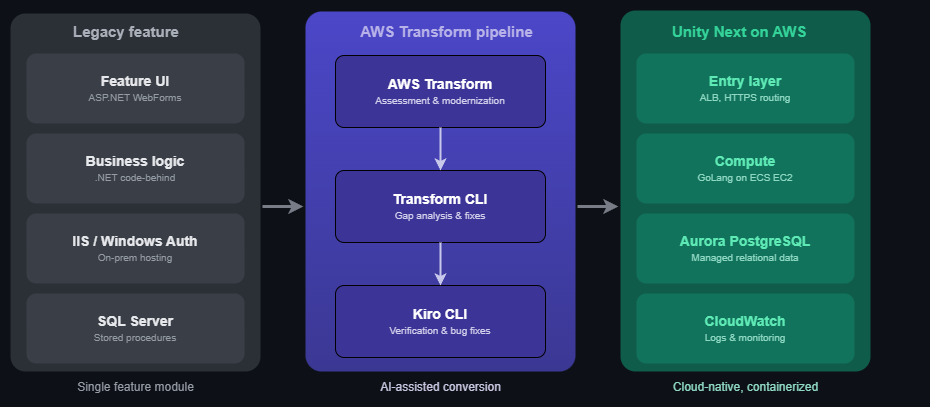Viewport: 930px width, 407px height.
Task: Click the 'ALB, HTTPS routing' subtitle
Action: [745, 98]
